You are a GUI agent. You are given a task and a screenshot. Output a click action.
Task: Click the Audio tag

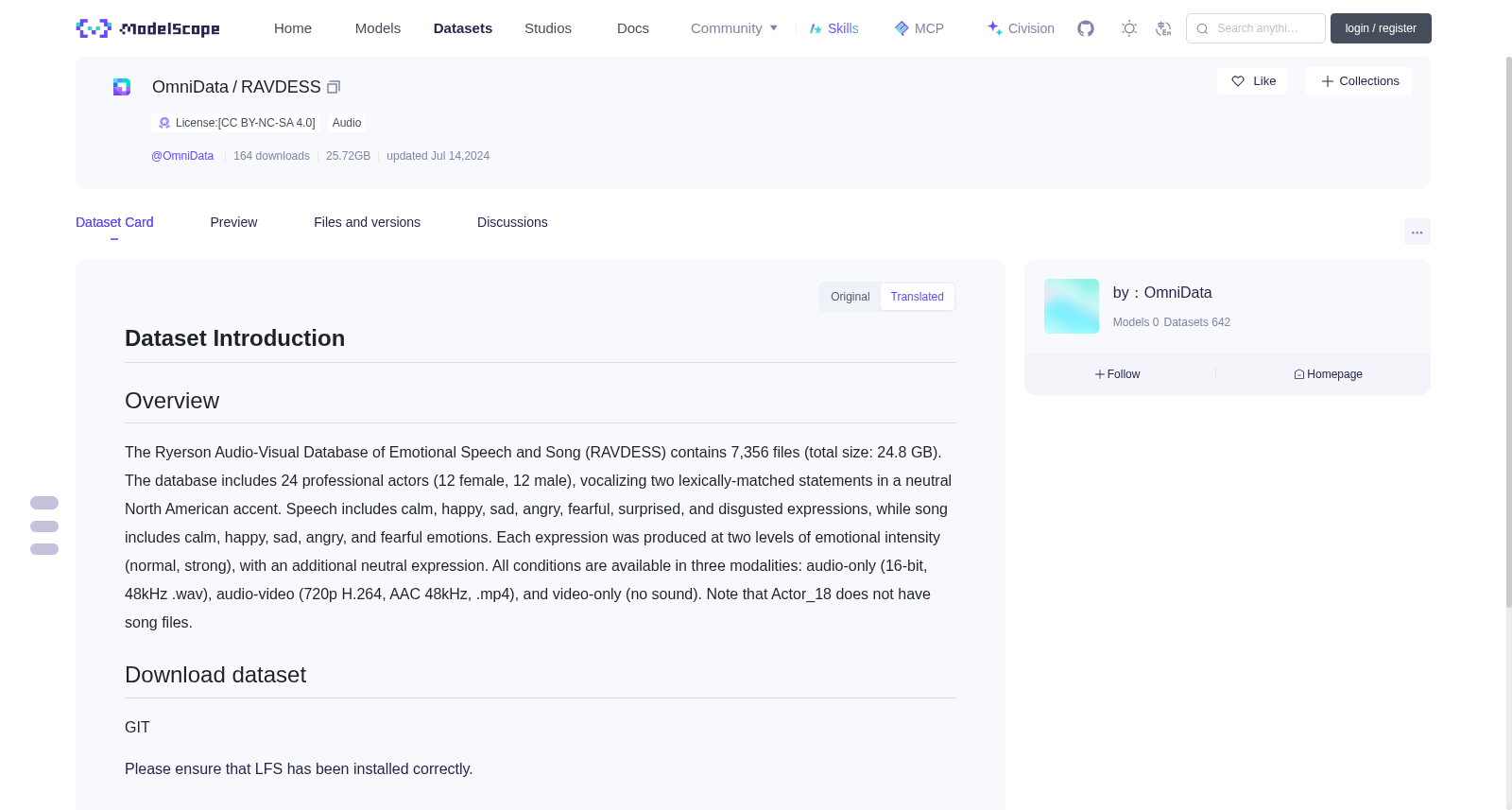347,123
